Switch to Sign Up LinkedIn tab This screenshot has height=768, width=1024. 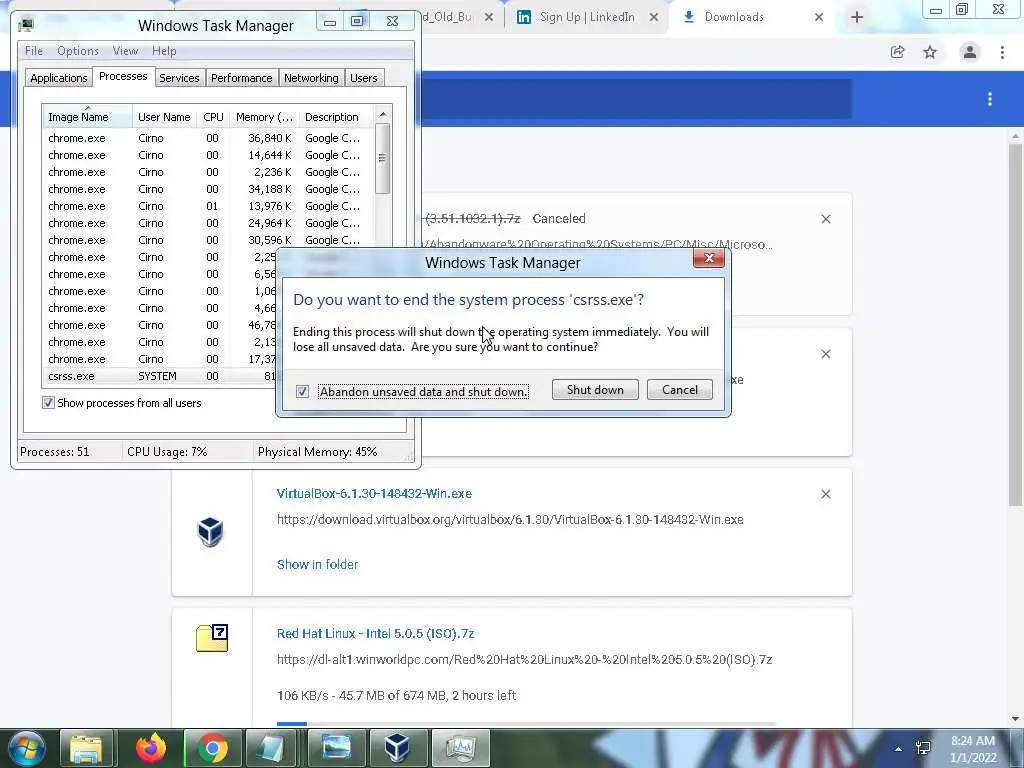587,18
